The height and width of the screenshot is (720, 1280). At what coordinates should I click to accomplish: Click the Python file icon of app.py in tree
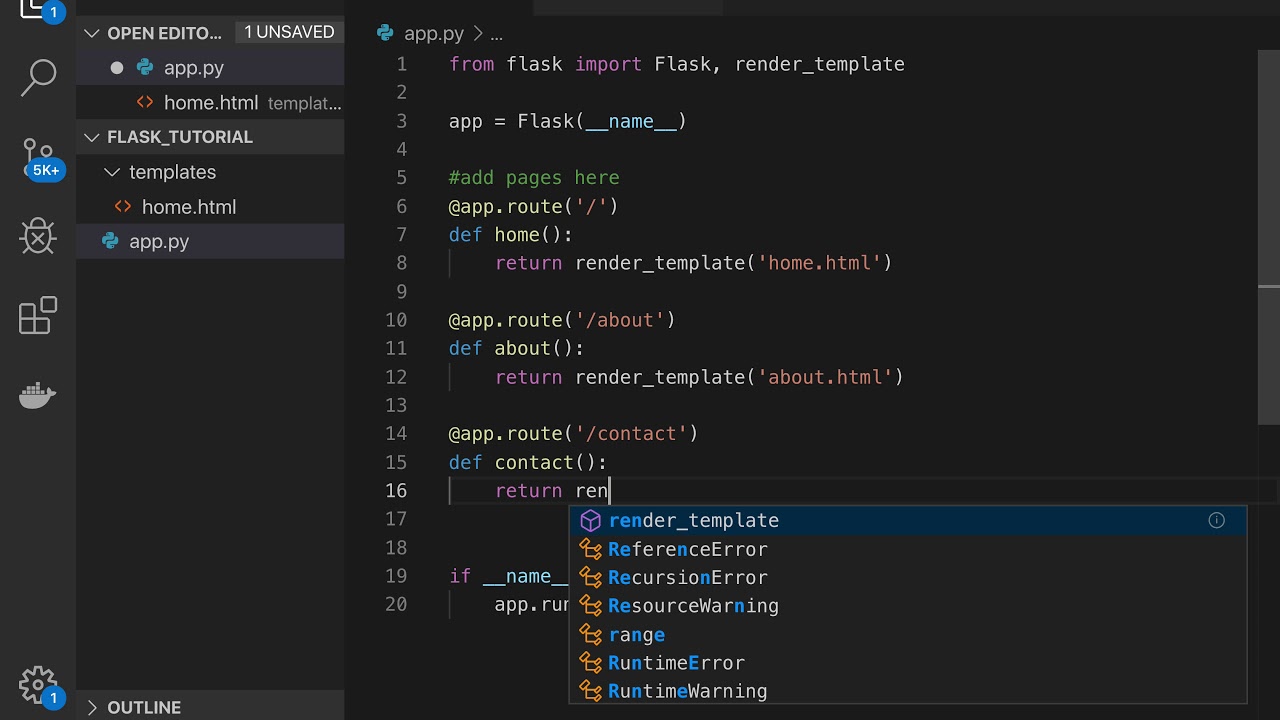tap(111, 241)
